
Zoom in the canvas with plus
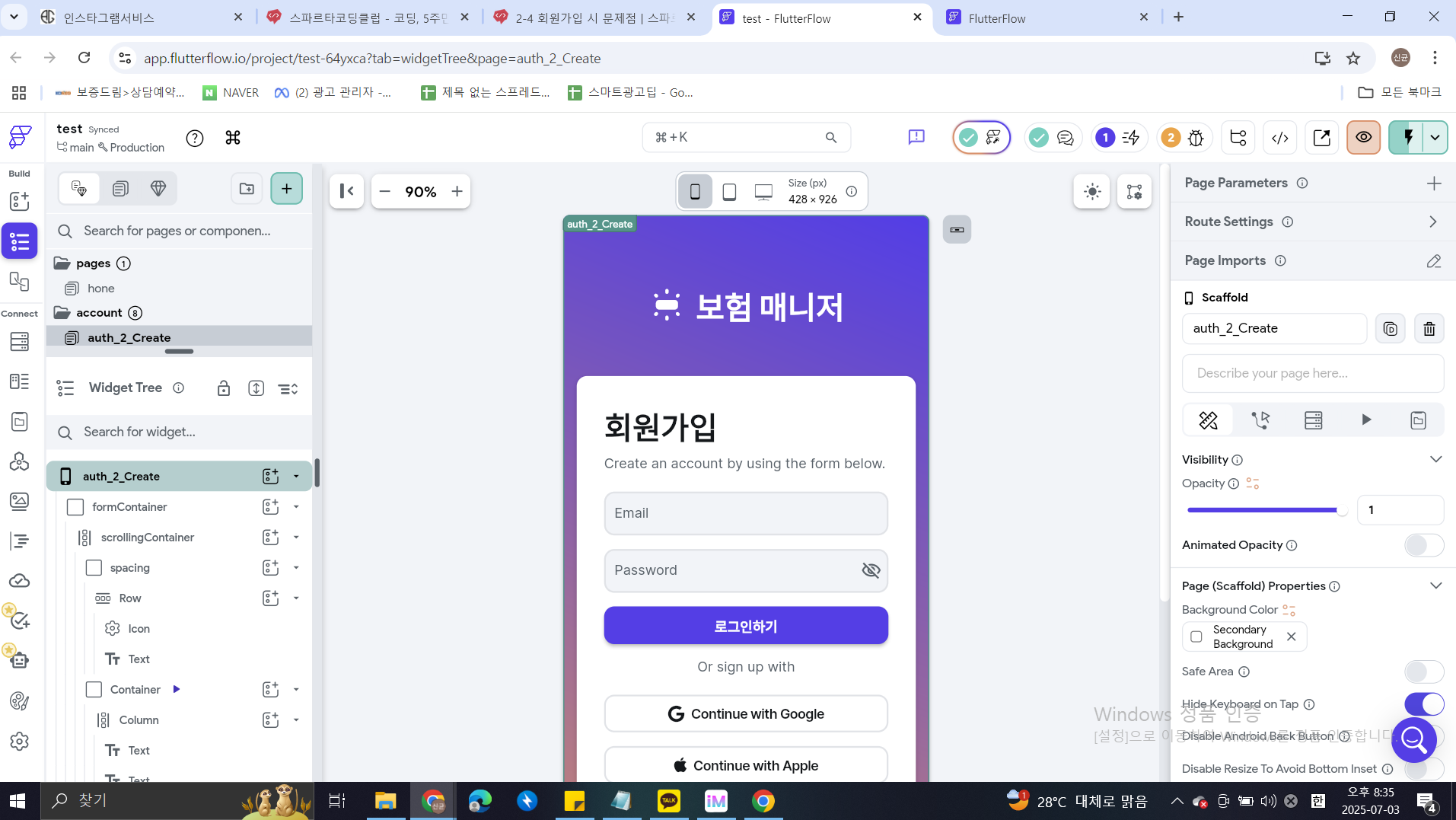click(x=457, y=191)
